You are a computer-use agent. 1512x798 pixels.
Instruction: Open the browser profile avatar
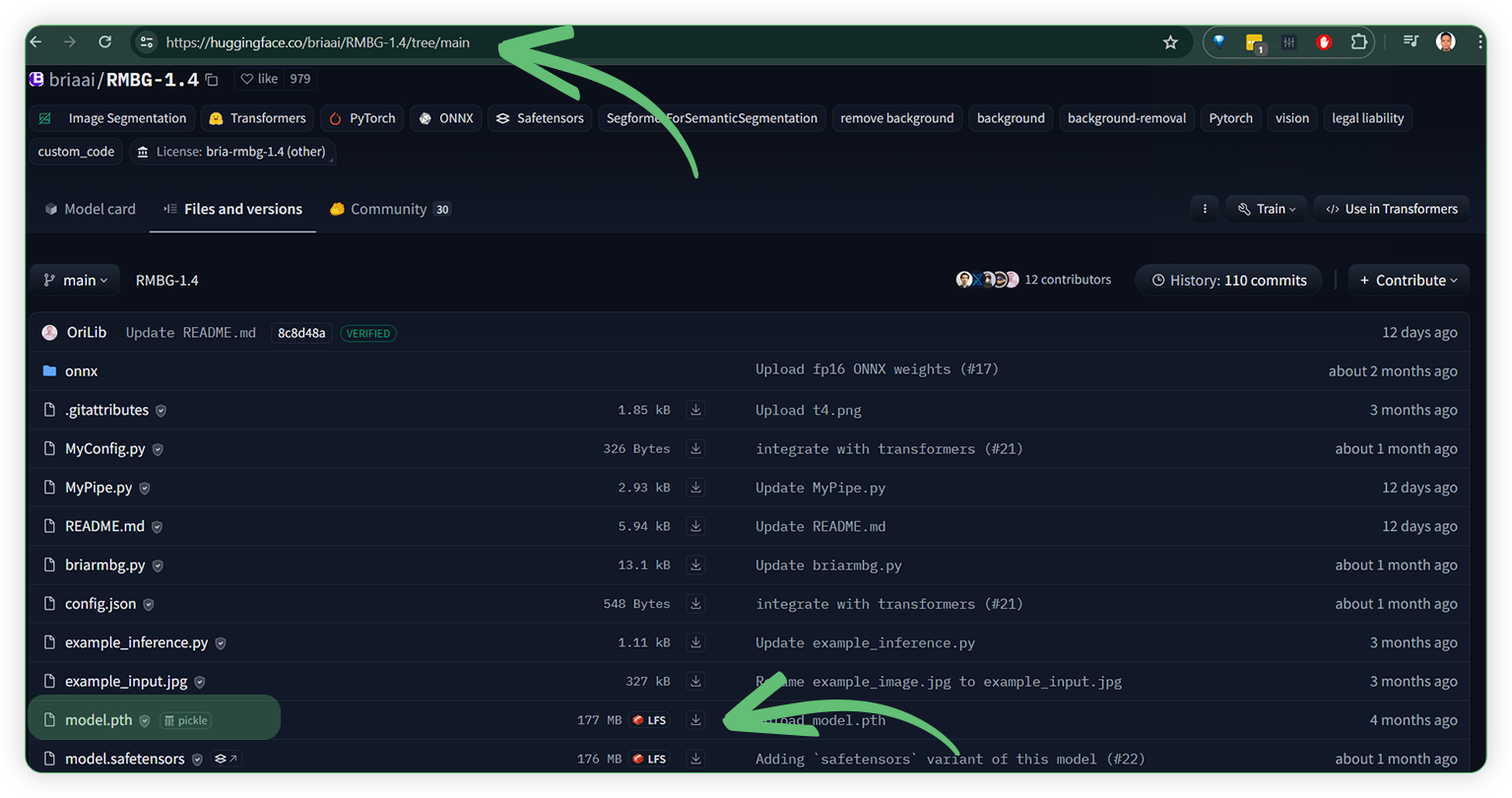point(1445,41)
